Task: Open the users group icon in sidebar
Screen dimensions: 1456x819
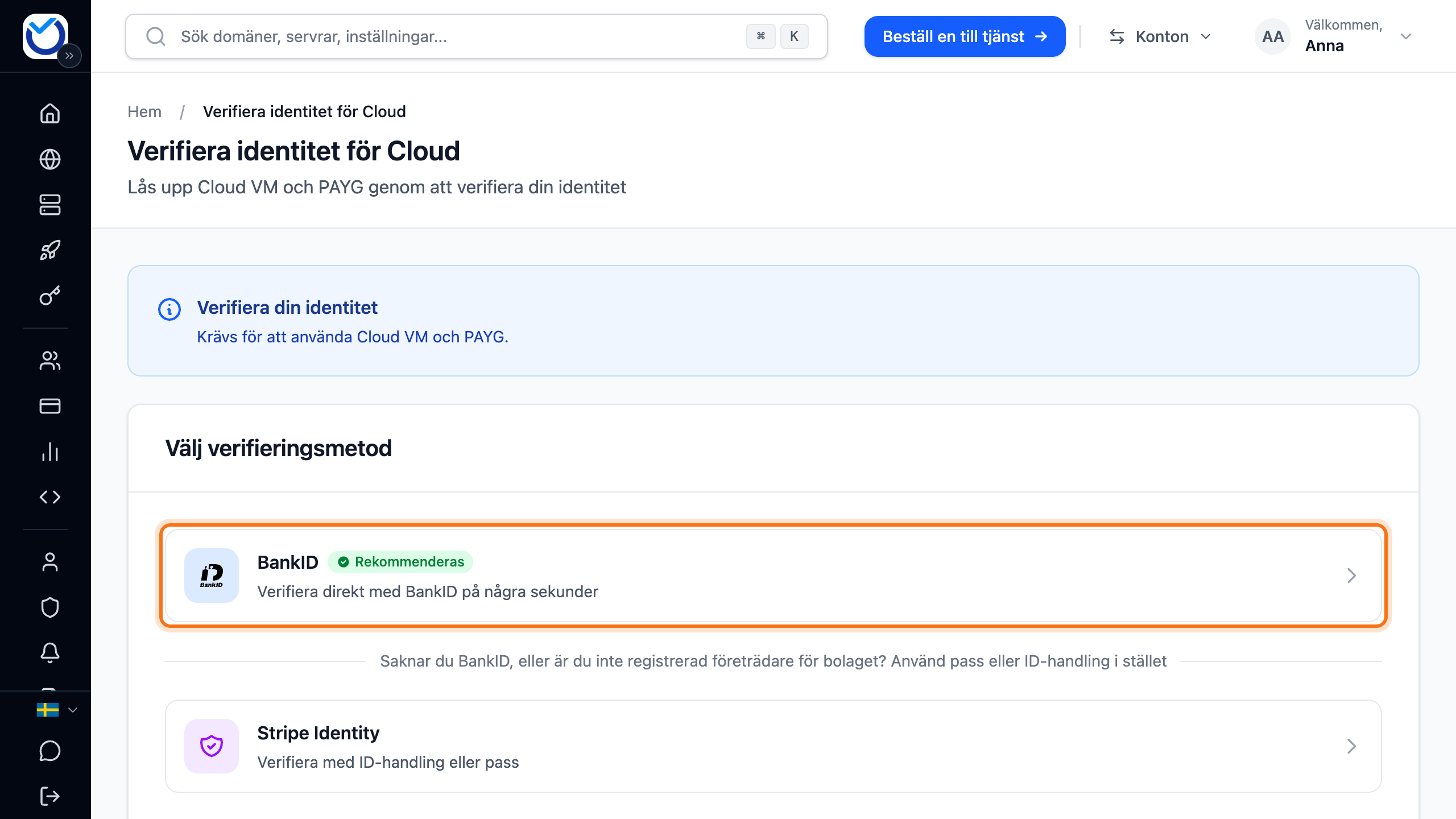Action: pyautogui.click(x=50, y=361)
